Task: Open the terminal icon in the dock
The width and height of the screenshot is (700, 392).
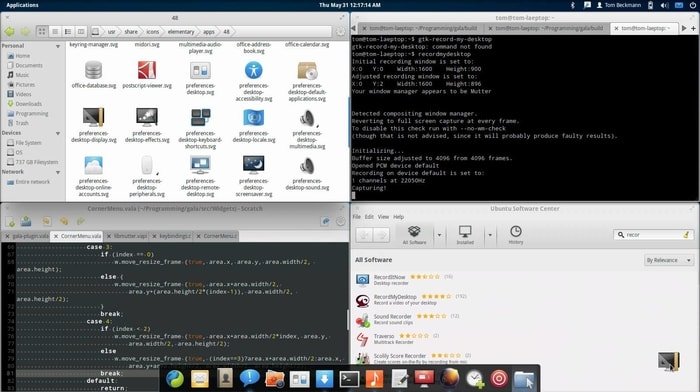Action: click(349, 379)
